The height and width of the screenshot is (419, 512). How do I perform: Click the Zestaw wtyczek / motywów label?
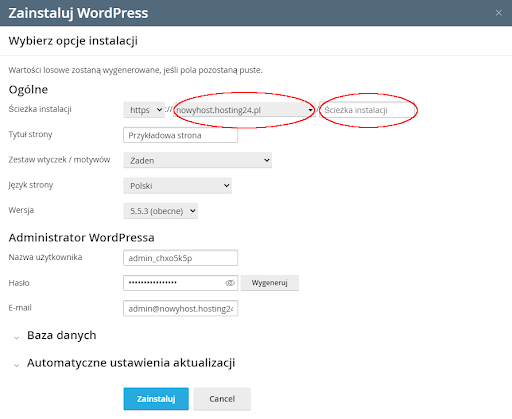[59, 160]
